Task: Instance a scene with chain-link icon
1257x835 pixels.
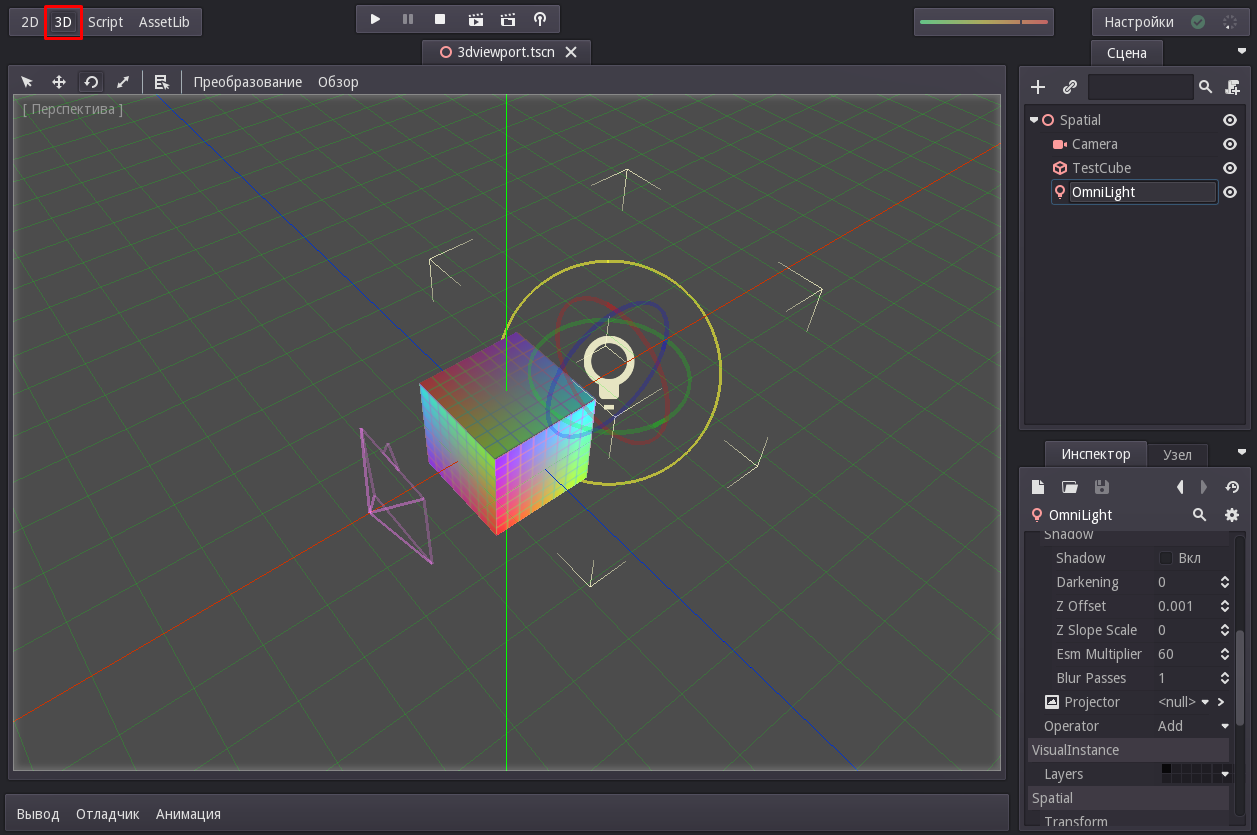Action: [x=1069, y=87]
